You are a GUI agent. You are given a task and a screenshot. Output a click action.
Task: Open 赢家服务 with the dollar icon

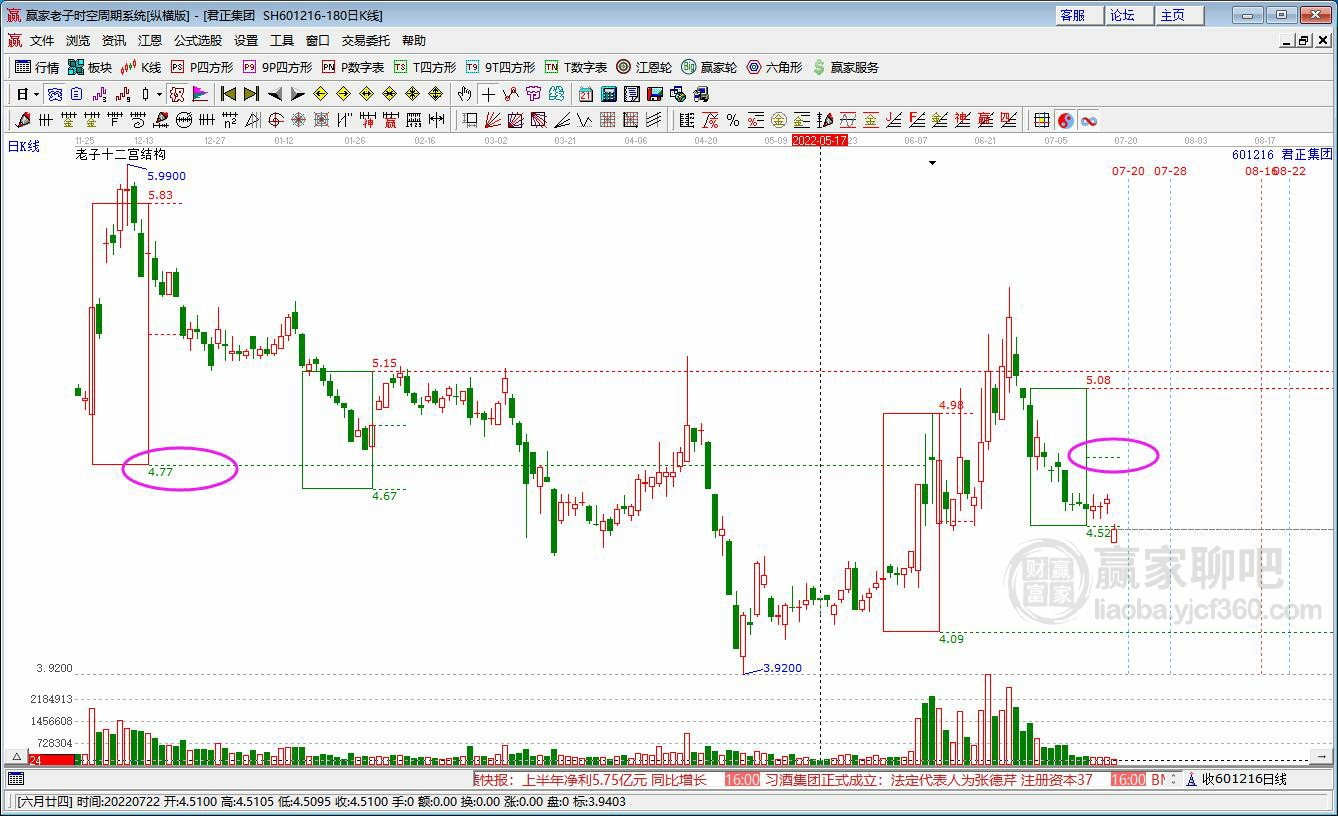[x=846, y=67]
